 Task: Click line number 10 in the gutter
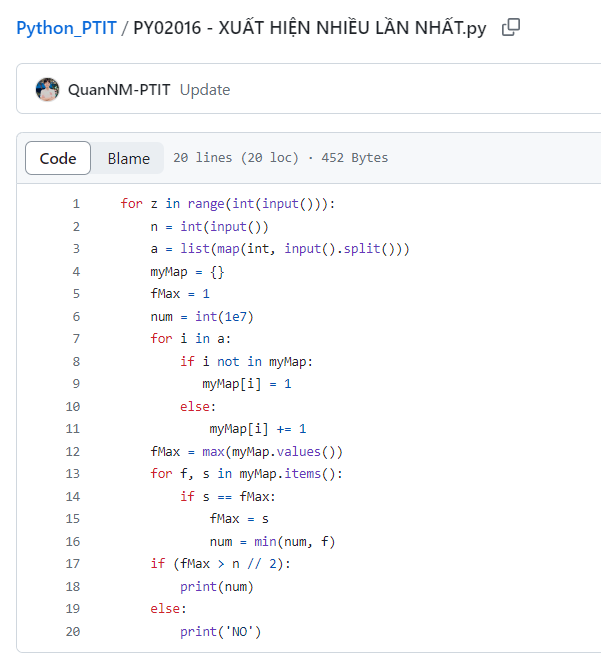pos(72,407)
